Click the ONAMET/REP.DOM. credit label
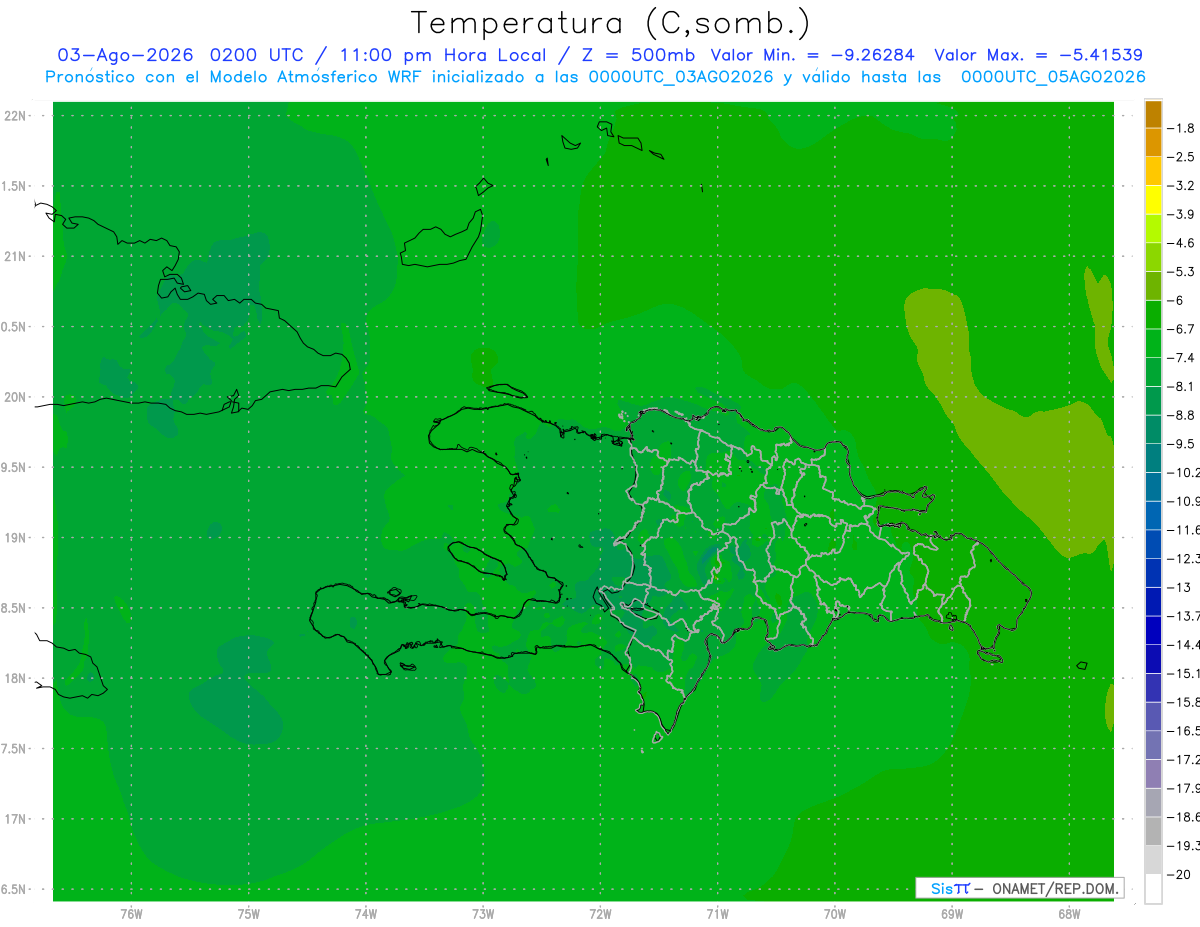 coord(1054,888)
